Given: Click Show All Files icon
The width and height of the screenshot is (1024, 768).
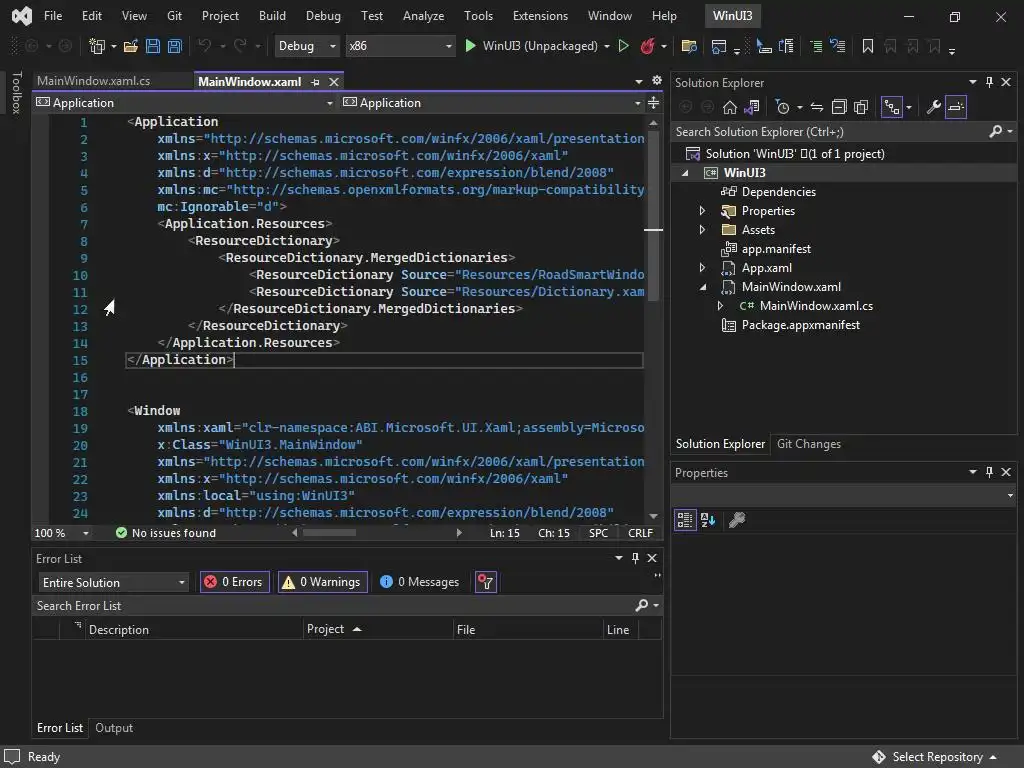Looking at the screenshot, I should coord(861,107).
